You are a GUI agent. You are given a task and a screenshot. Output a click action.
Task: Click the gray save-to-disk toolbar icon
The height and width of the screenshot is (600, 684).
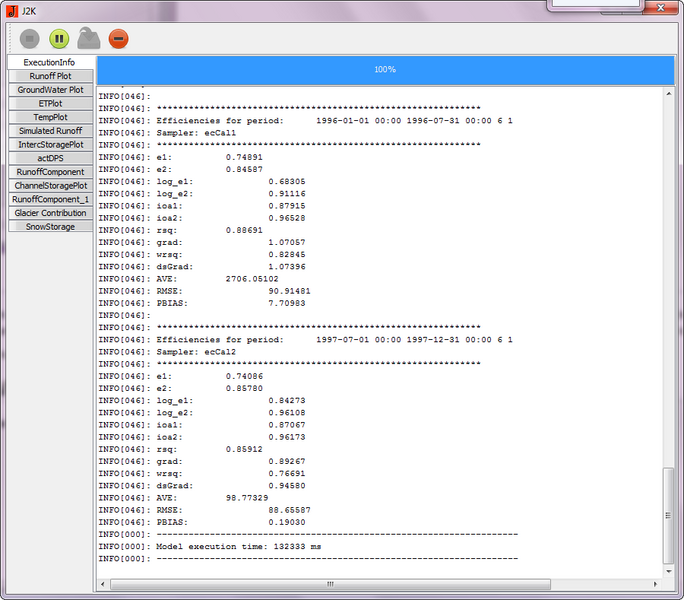tap(88, 39)
